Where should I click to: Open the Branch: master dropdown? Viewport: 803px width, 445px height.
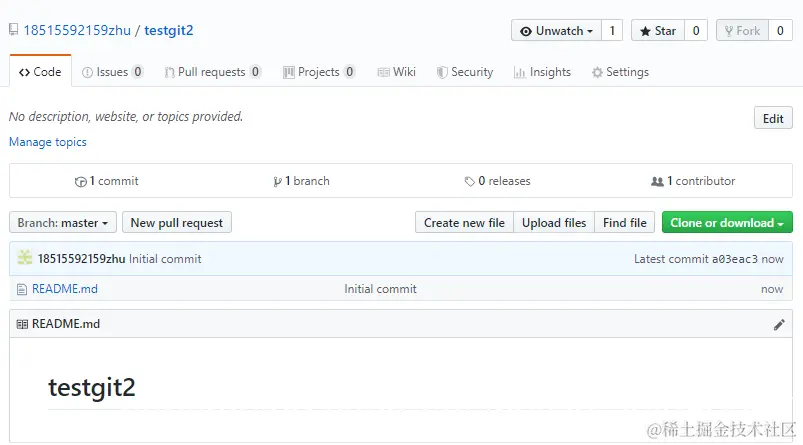pyautogui.click(x=62, y=223)
